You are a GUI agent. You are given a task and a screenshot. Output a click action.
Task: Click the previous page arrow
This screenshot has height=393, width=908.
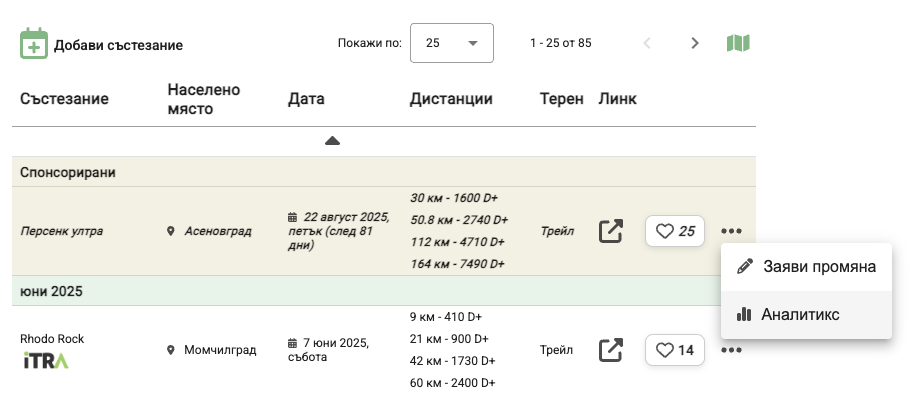pos(647,43)
